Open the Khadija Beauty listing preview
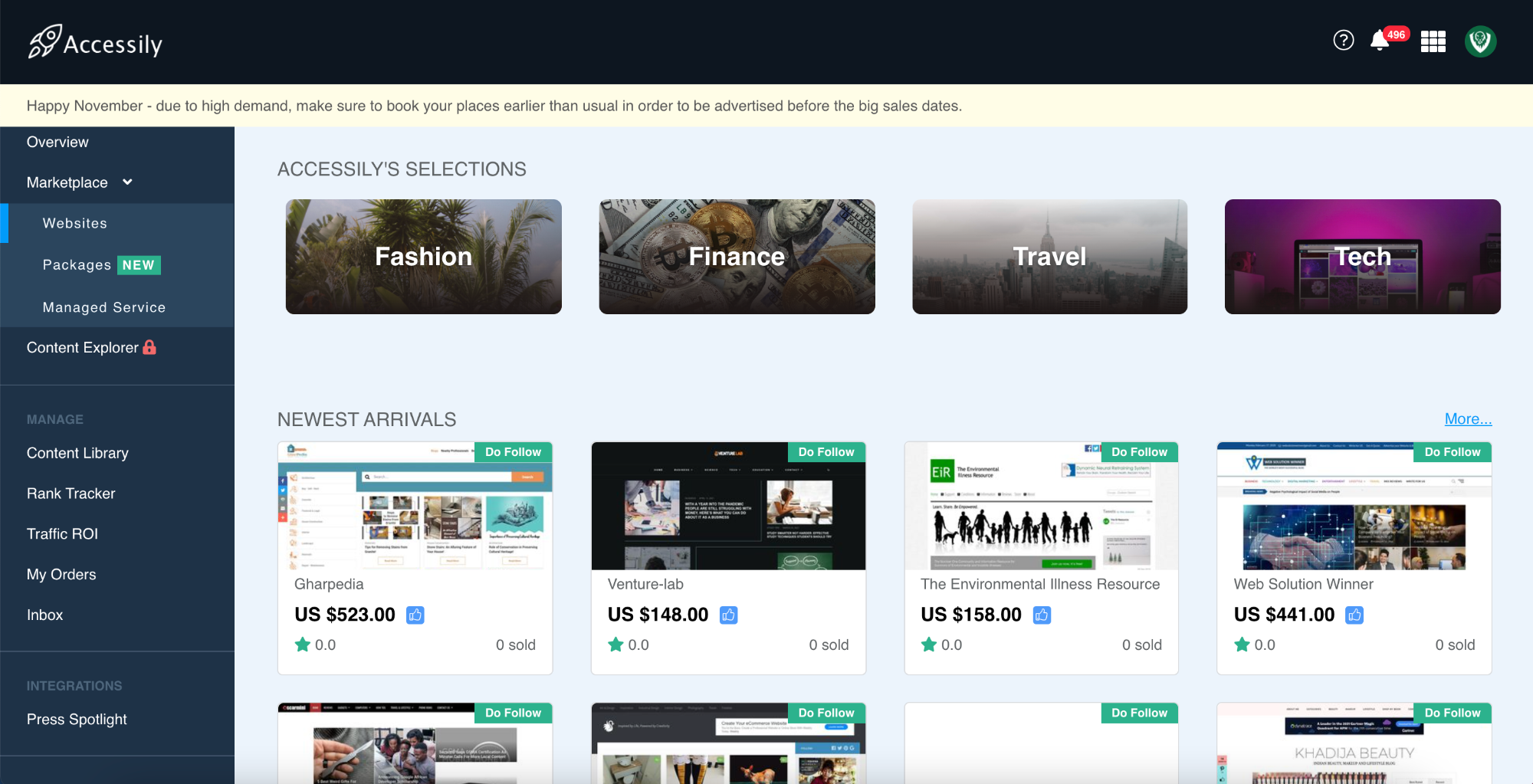The height and width of the screenshot is (784, 1533). 1354,743
